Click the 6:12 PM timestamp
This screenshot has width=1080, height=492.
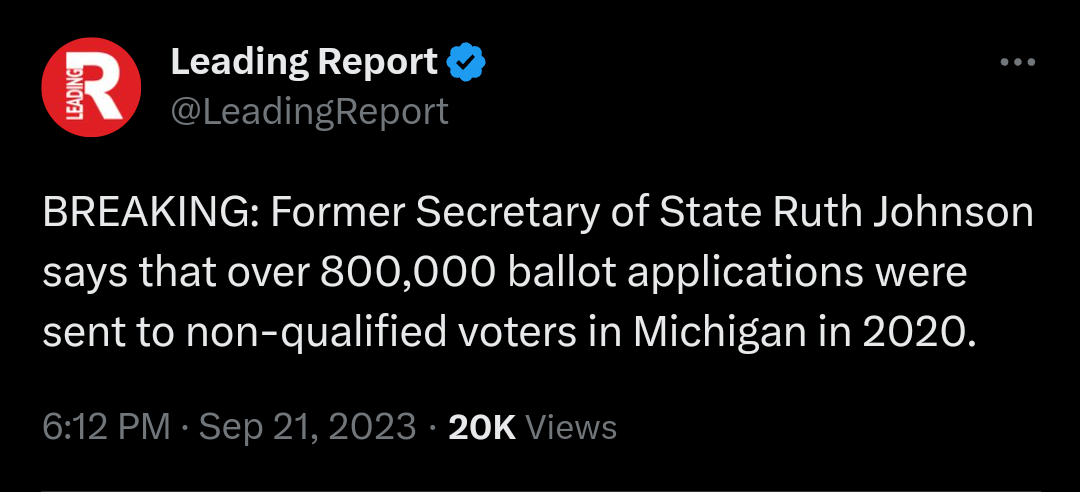tap(106, 428)
